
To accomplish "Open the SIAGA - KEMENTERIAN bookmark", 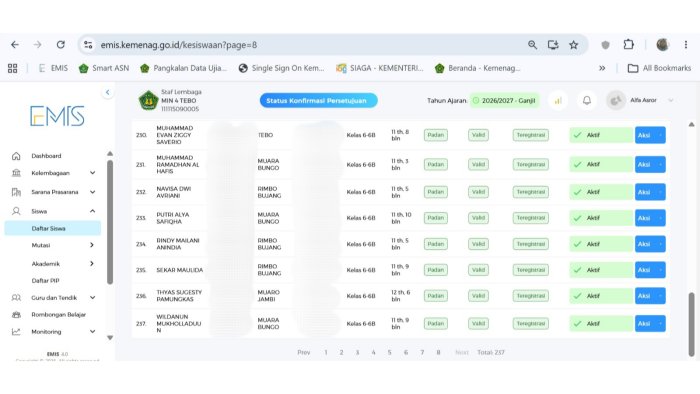I will click(380, 68).
